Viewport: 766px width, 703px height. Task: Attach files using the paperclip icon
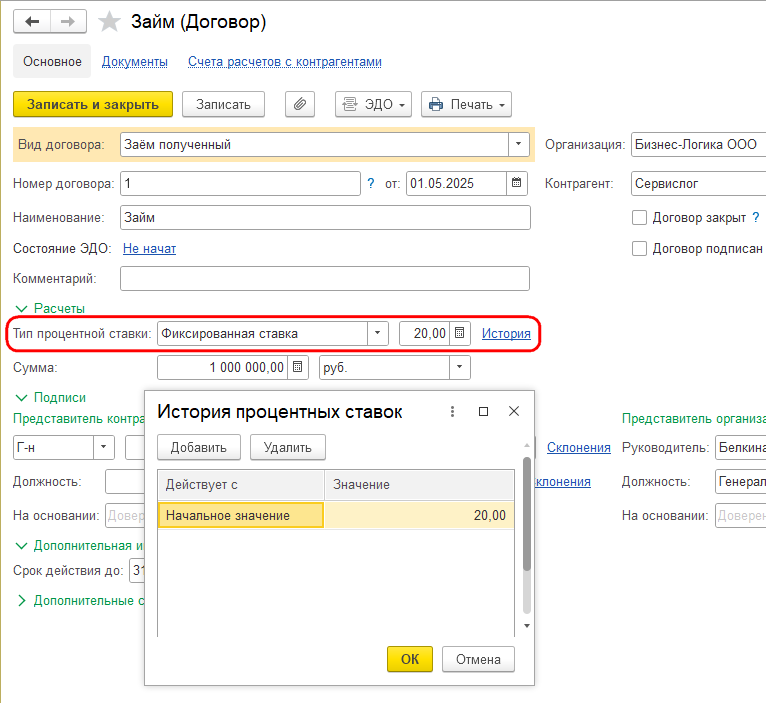tap(299, 104)
